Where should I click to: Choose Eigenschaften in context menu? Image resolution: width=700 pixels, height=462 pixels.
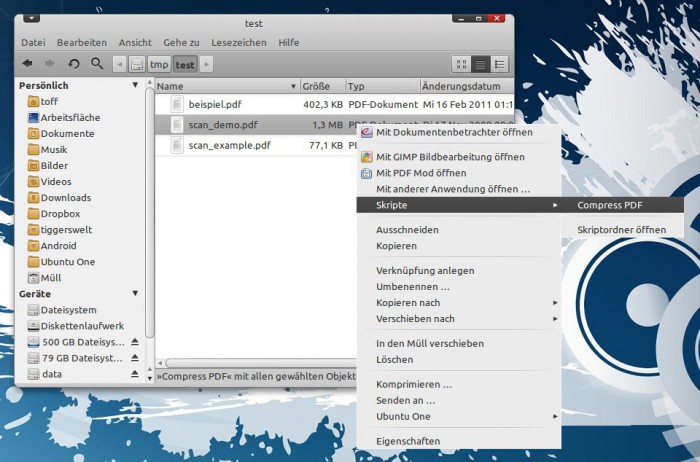[408, 440]
